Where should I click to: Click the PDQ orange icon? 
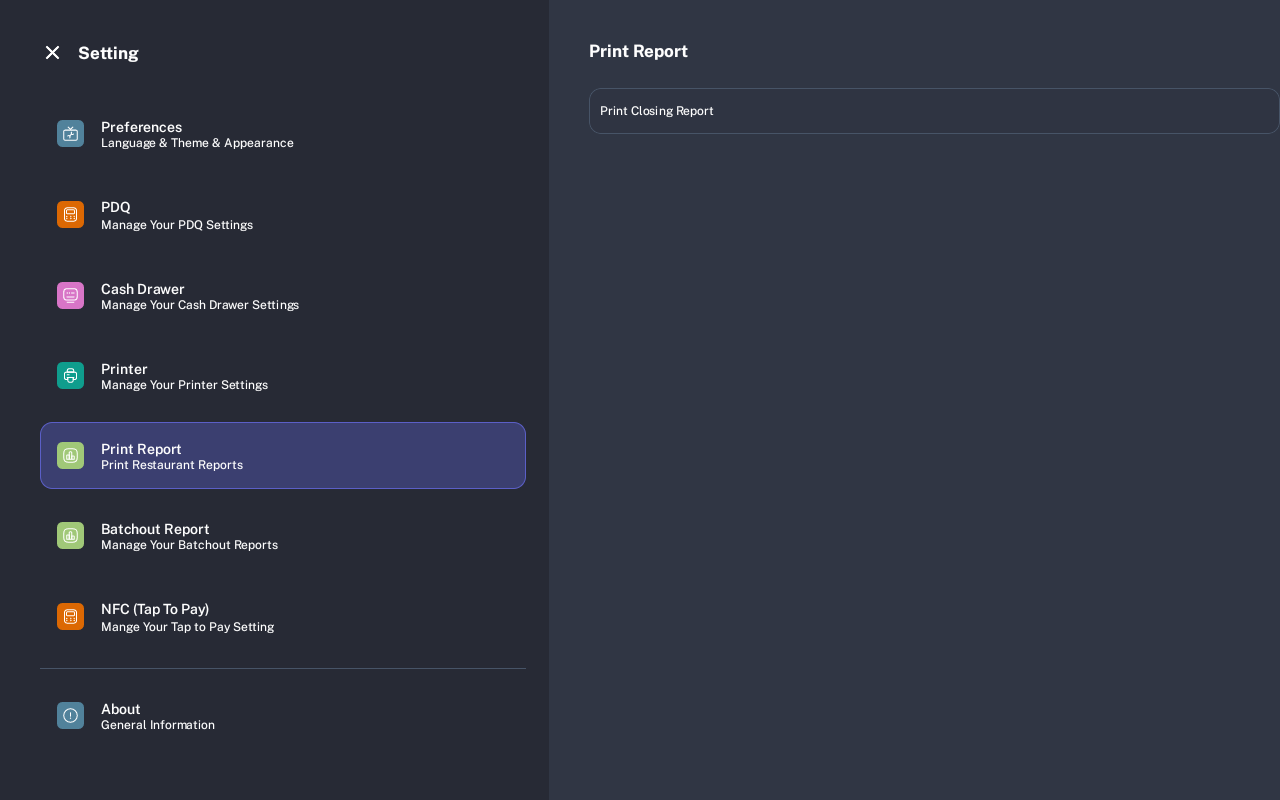pyautogui.click(x=70, y=214)
